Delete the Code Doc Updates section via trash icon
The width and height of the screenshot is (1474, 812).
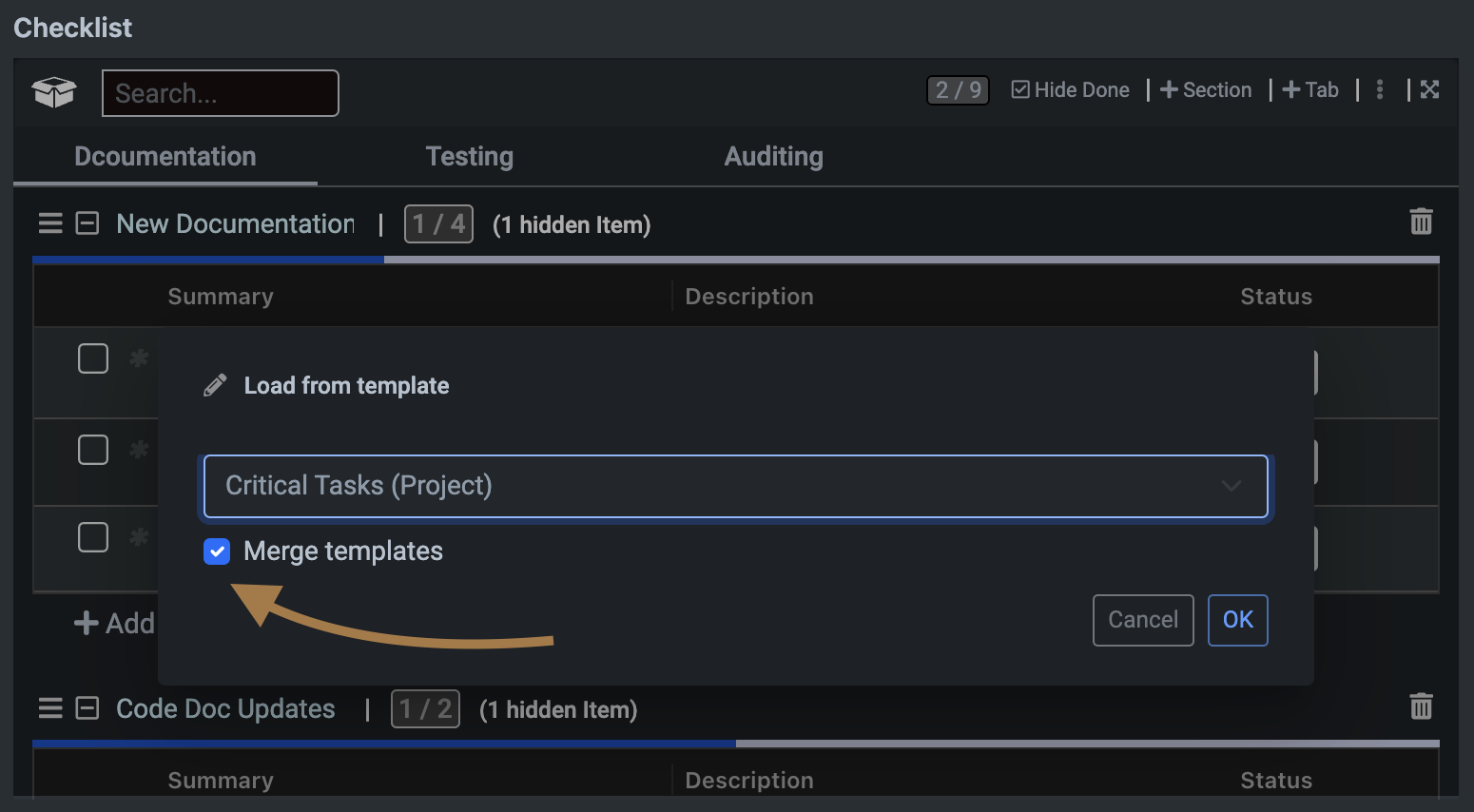[1421, 706]
